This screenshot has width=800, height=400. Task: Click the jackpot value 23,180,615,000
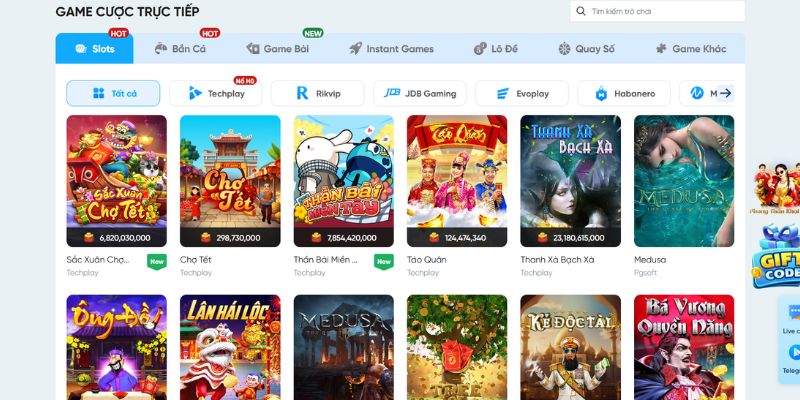(579, 238)
